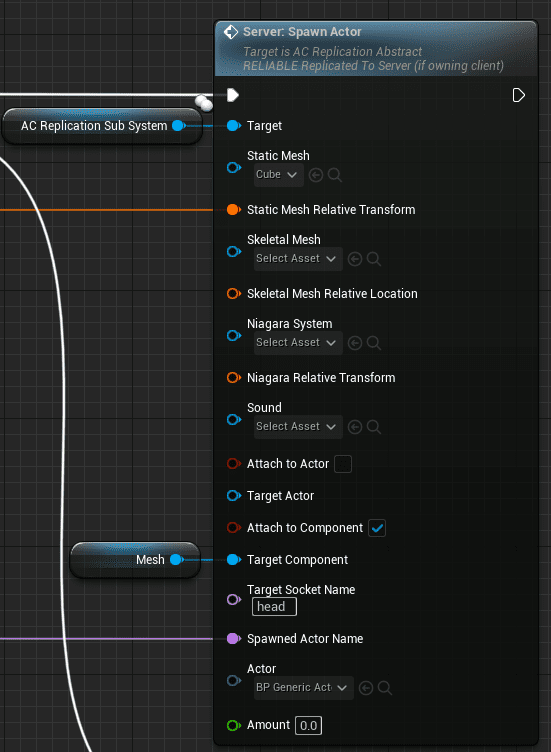Click the Target Component label
Image resolution: width=551 pixels, height=752 pixels.
pos(297,560)
